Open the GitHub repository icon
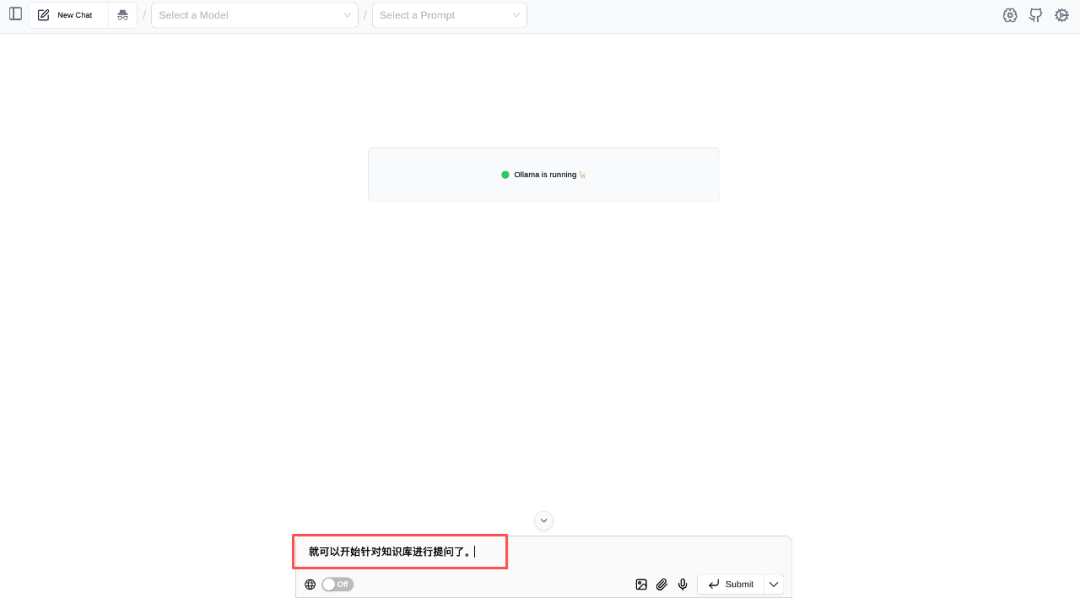The image size is (1080, 598). [x=1035, y=14]
